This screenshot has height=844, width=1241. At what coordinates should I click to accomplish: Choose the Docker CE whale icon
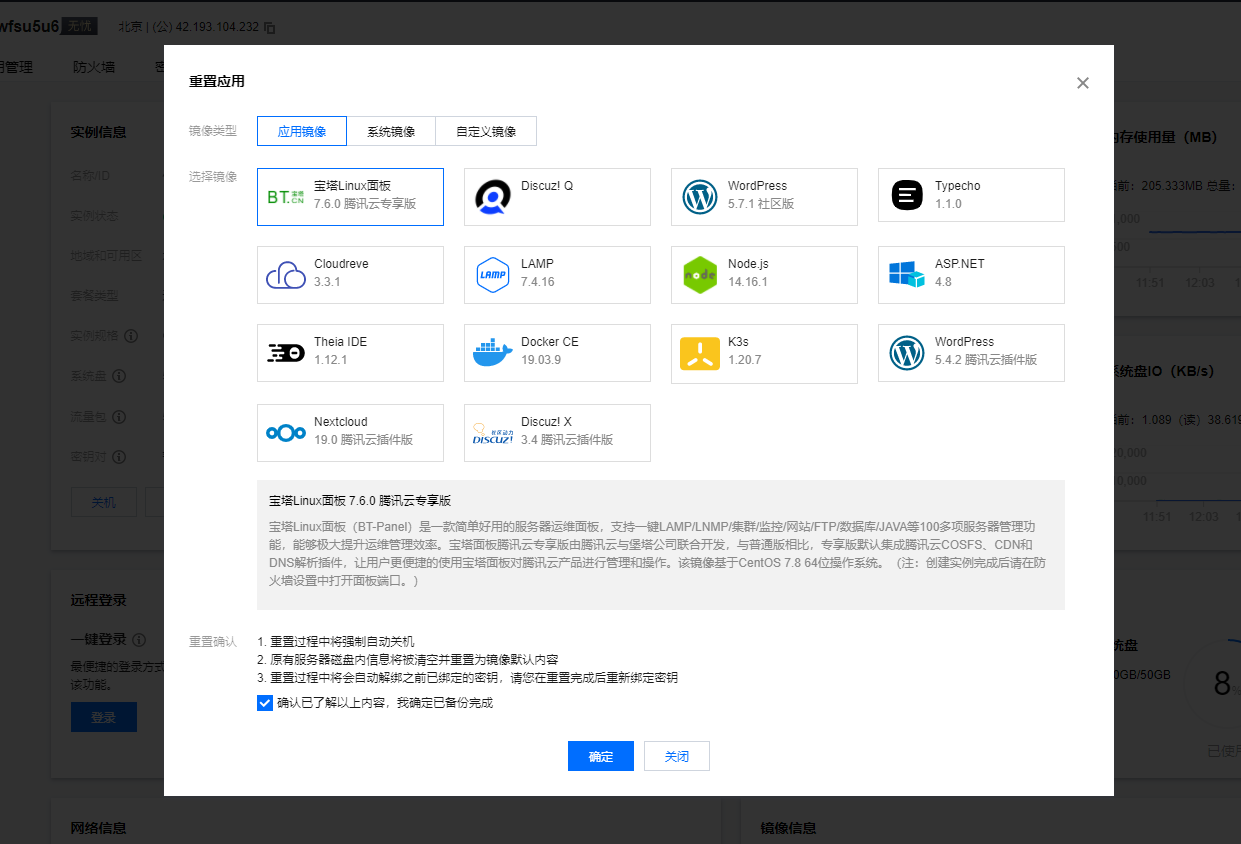[x=493, y=353]
